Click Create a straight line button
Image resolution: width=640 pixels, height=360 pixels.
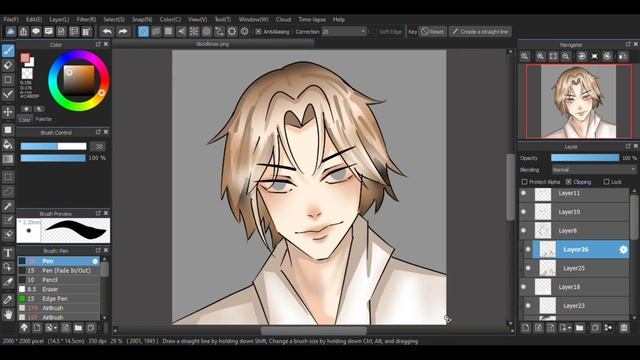coord(480,31)
